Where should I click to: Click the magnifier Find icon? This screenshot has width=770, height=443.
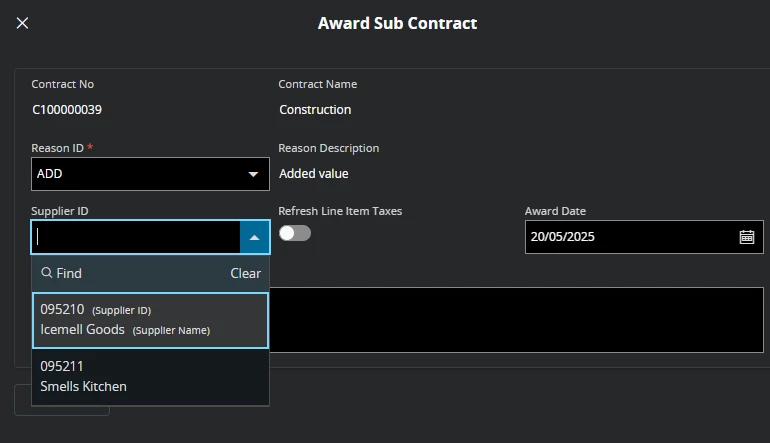47,273
